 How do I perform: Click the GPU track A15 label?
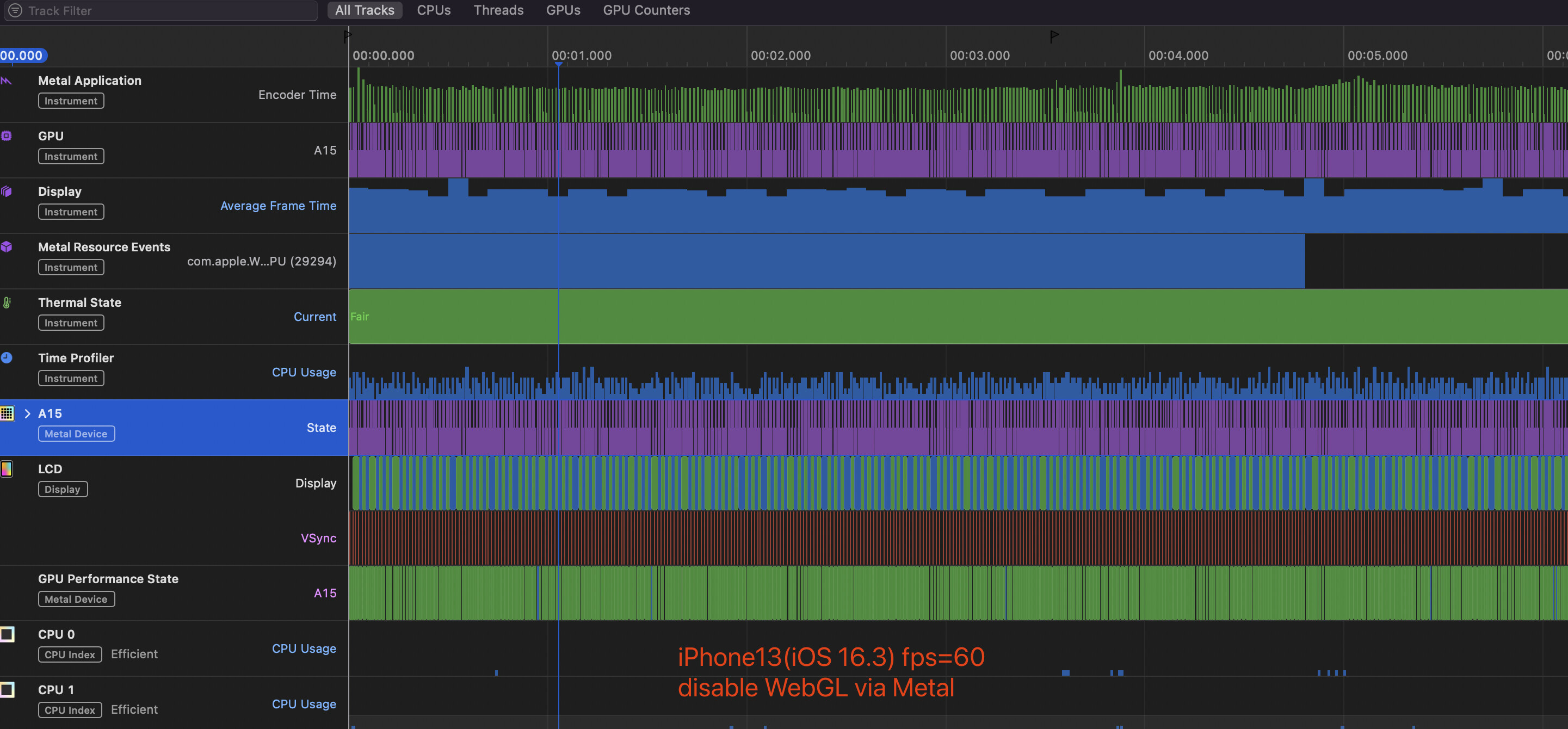coord(325,150)
